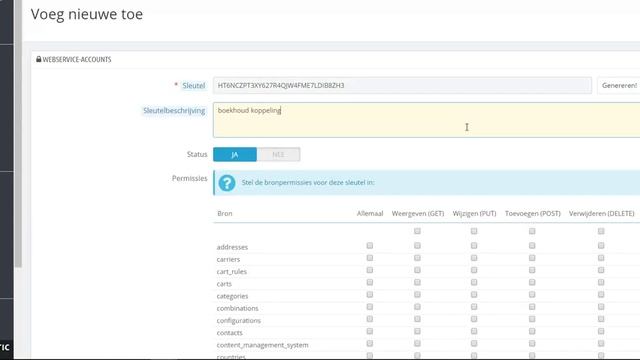
Task: Click the carriers resource row label
Action: coord(228,259)
